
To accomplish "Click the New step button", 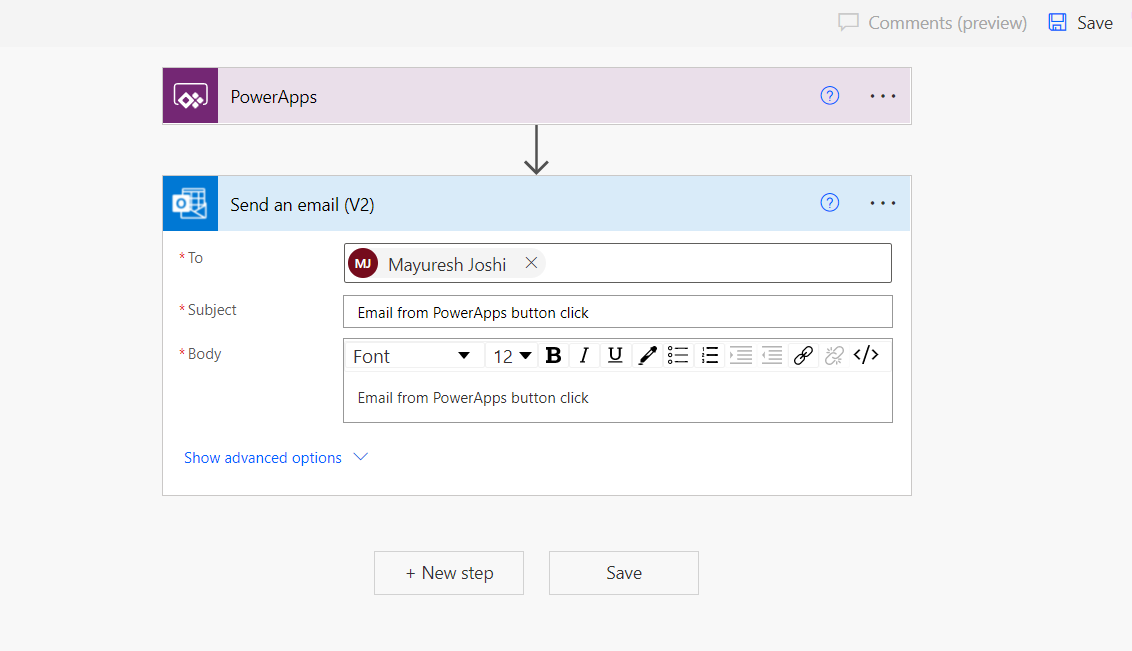I will tap(448, 572).
